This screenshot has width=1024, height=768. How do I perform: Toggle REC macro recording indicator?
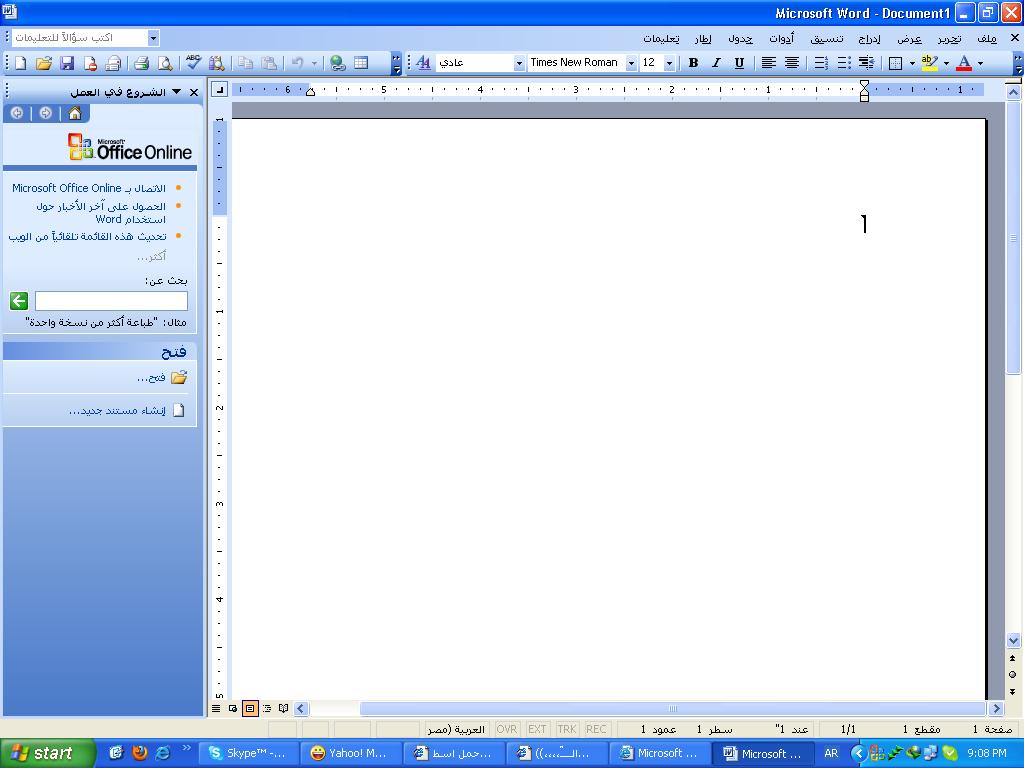pyautogui.click(x=596, y=729)
